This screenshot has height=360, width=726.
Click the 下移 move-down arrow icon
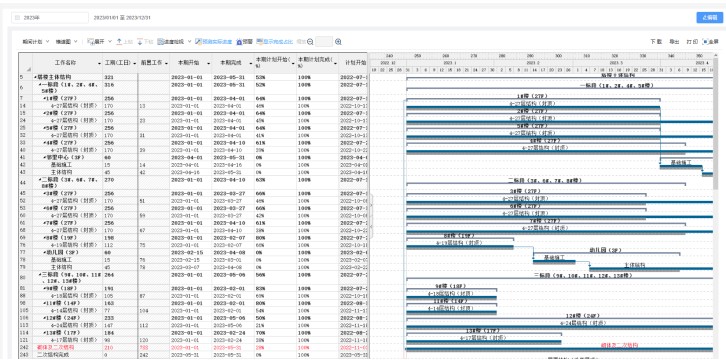(x=140, y=41)
